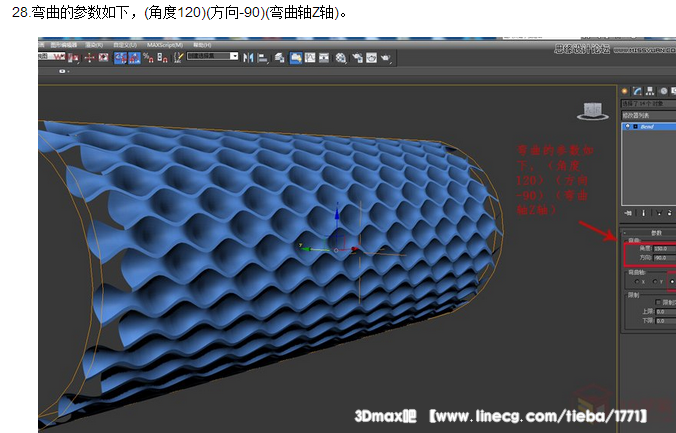Toggle the Angle Snap icon
The width and height of the screenshot is (676, 433).
[135, 57]
